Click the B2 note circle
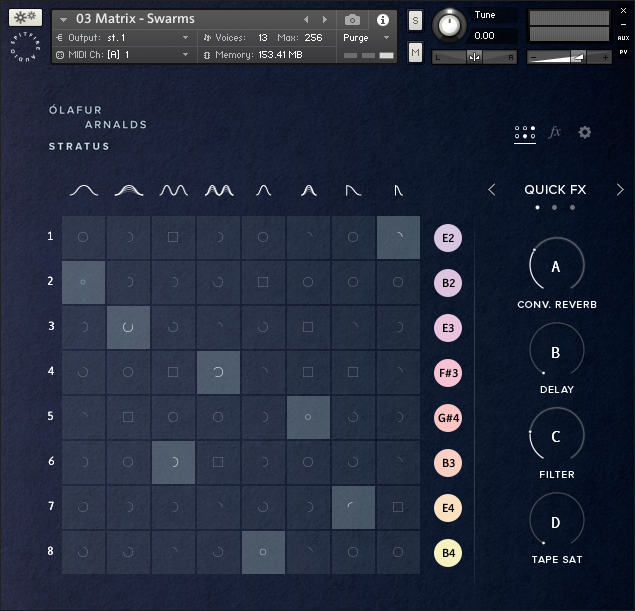The height and width of the screenshot is (611, 635). 448,283
